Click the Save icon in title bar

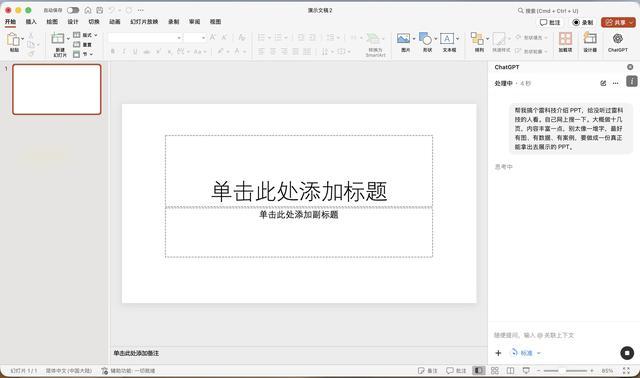(100, 10)
